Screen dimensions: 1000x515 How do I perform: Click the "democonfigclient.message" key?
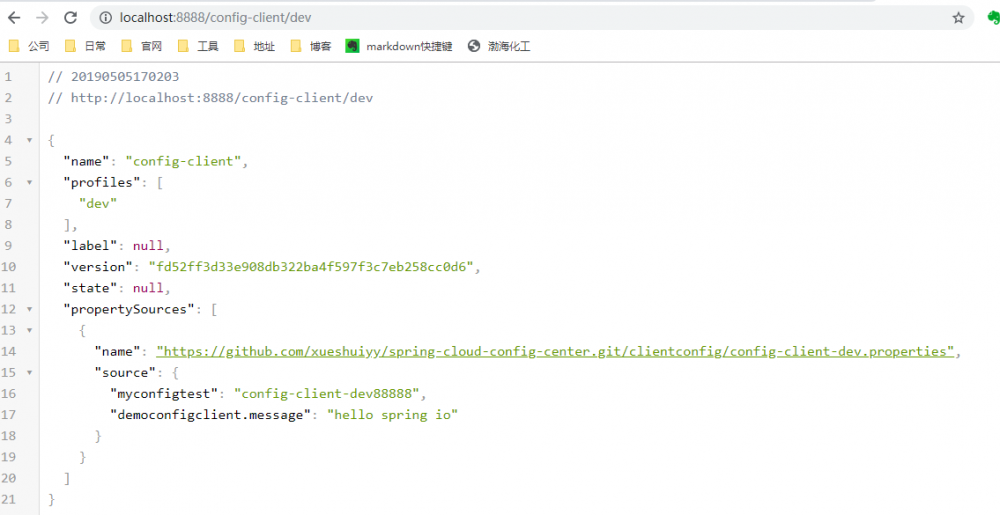(210, 415)
